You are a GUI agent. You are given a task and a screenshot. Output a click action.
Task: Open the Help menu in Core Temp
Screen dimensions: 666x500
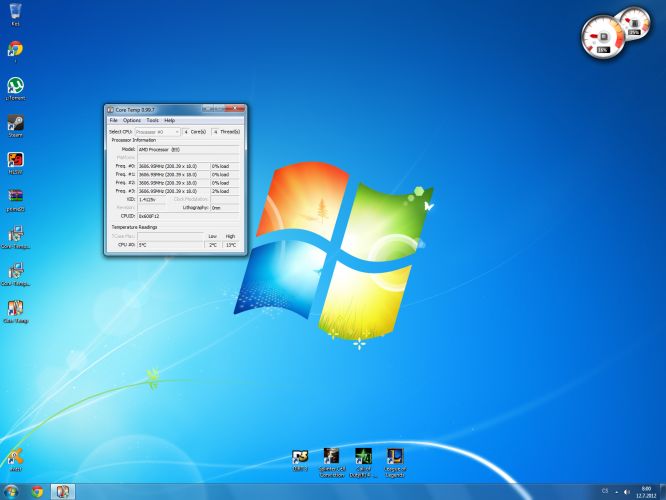pos(169,121)
